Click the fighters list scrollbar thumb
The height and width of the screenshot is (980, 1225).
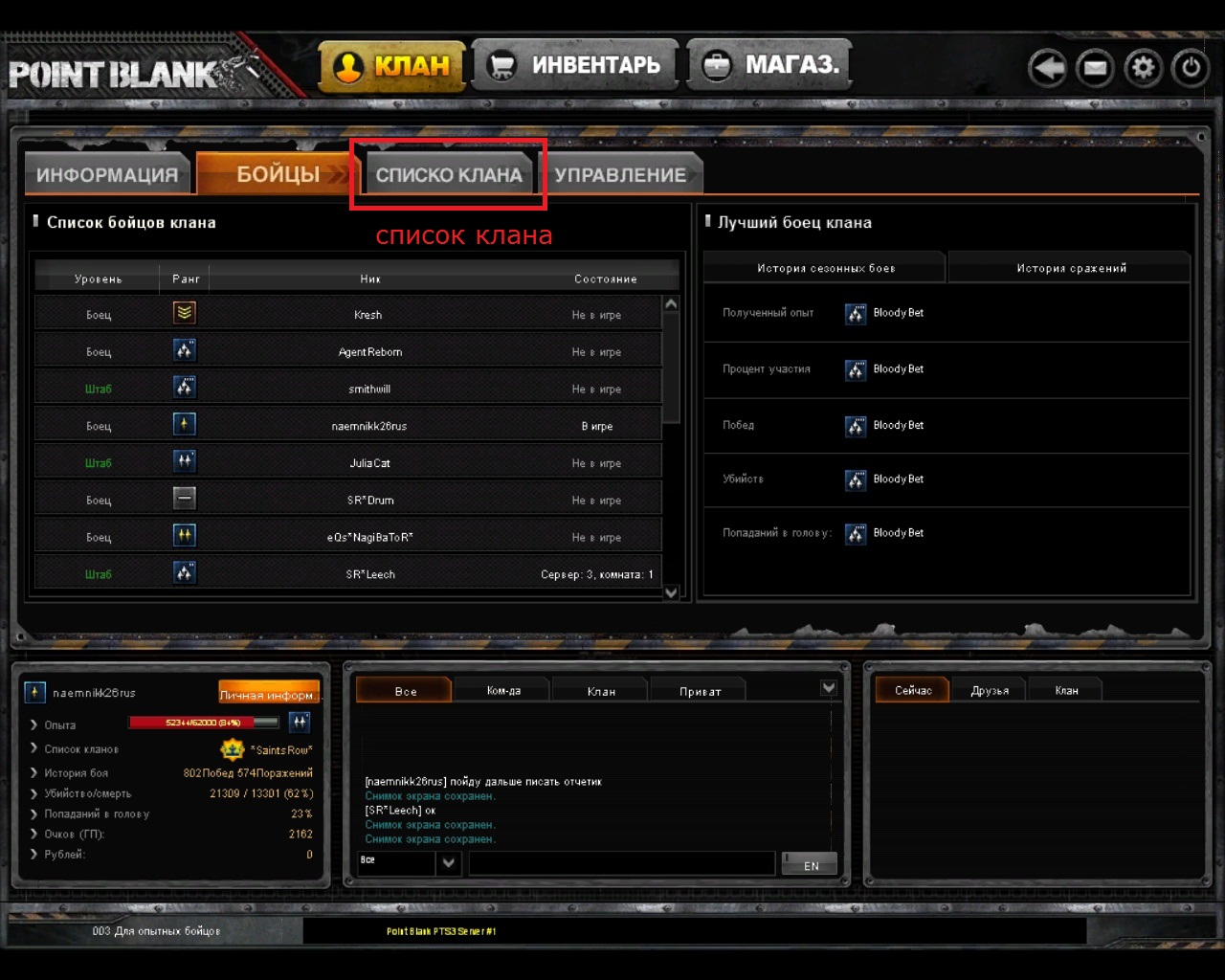[671, 367]
